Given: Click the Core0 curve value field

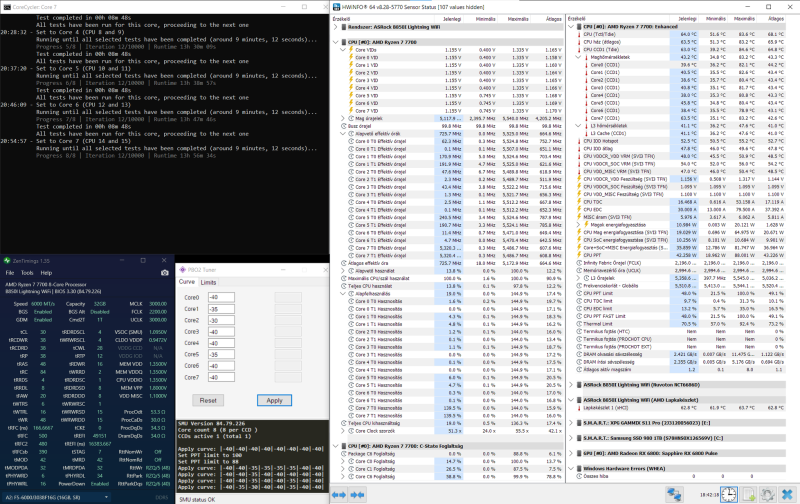Looking at the screenshot, I should click(221, 297).
